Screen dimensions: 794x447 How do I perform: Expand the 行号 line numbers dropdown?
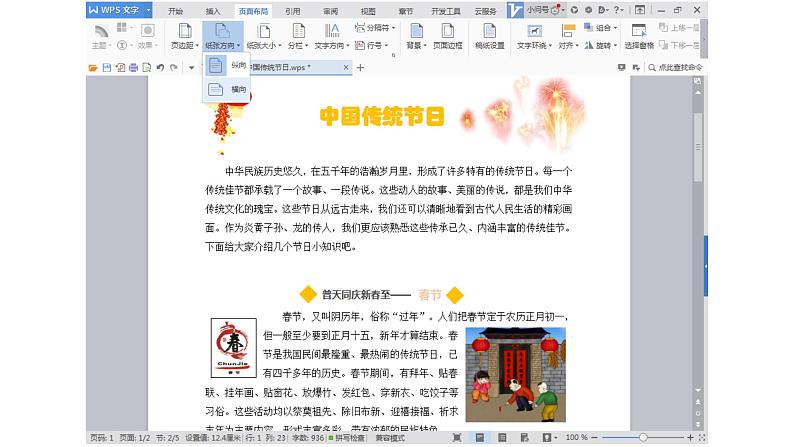pos(373,45)
